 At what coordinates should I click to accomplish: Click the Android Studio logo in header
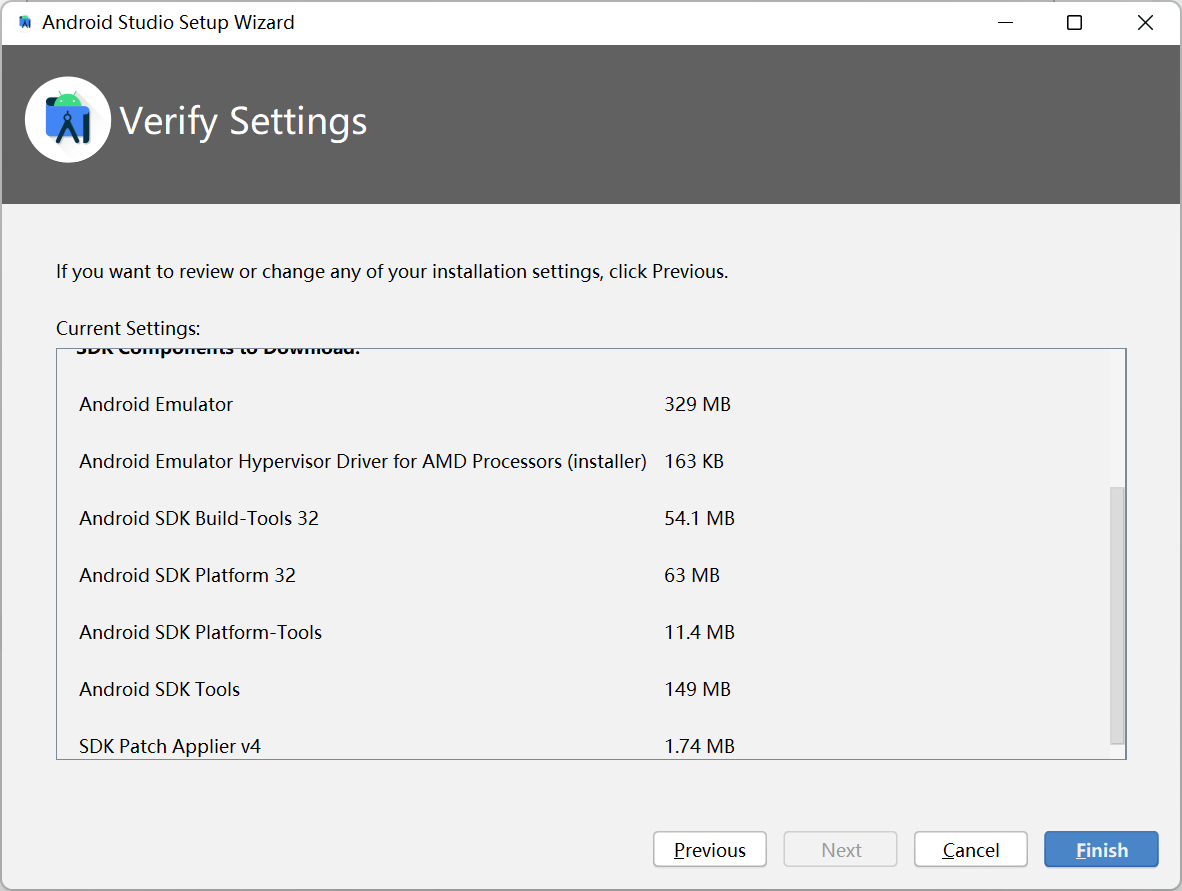[68, 120]
